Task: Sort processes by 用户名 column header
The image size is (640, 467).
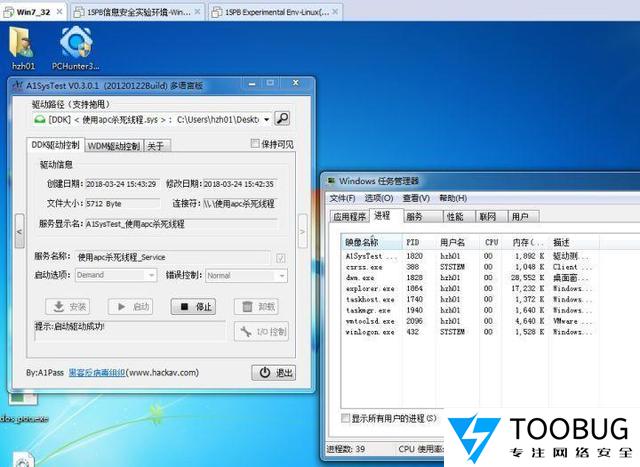Action: pos(458,242)
